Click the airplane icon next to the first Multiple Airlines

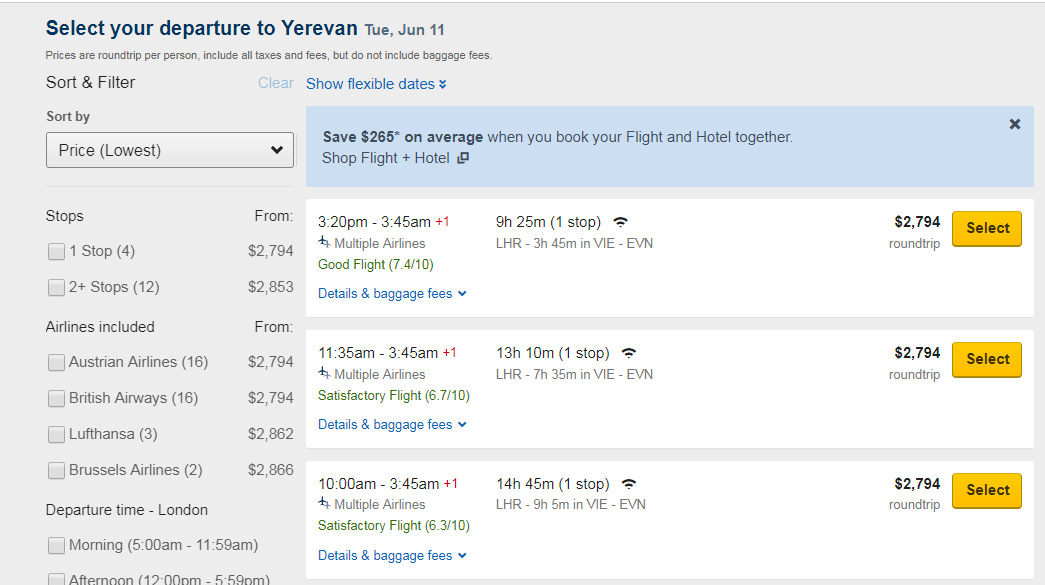[x=324, y=242]
